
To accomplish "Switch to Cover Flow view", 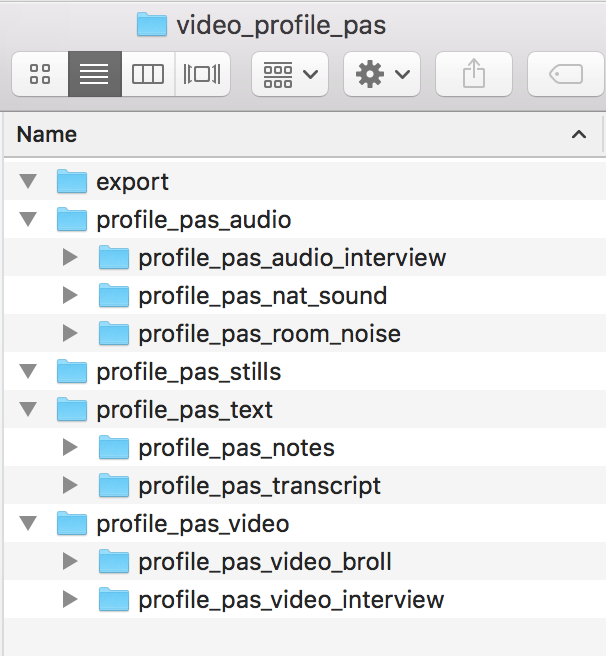I will click(202, 74).
